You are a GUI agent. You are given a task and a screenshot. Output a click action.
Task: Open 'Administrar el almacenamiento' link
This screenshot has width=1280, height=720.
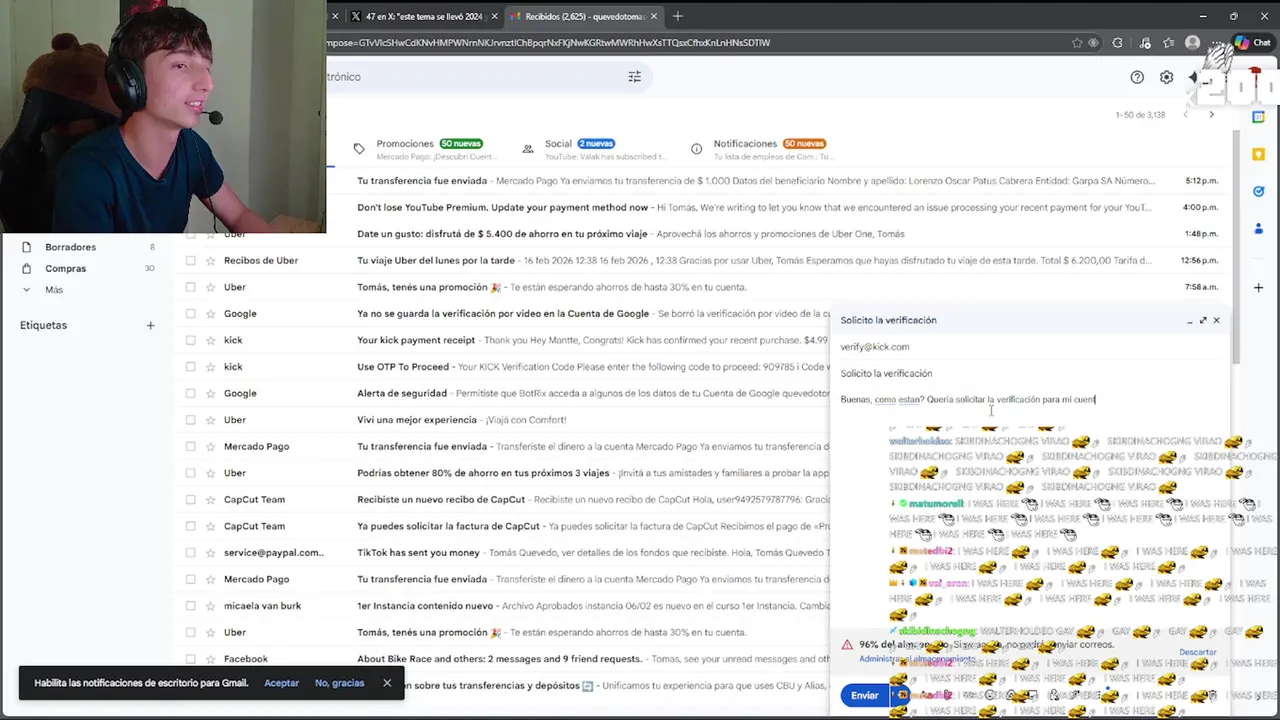click(917, 660)
